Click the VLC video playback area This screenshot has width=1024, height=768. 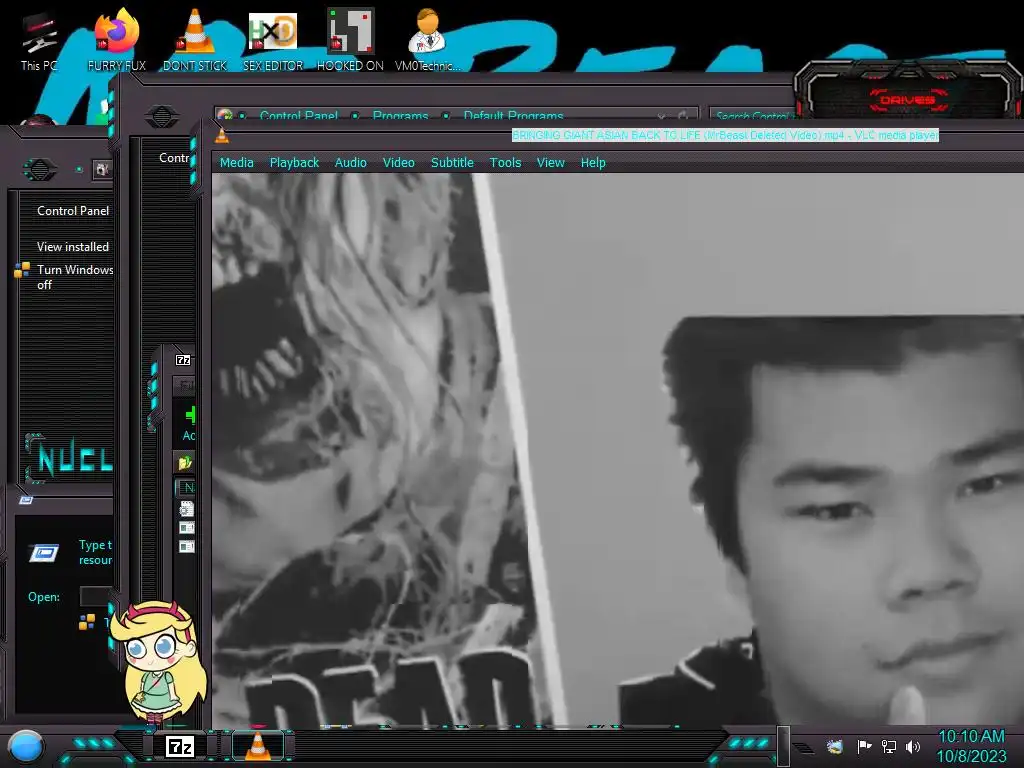[x=617, y=449]
